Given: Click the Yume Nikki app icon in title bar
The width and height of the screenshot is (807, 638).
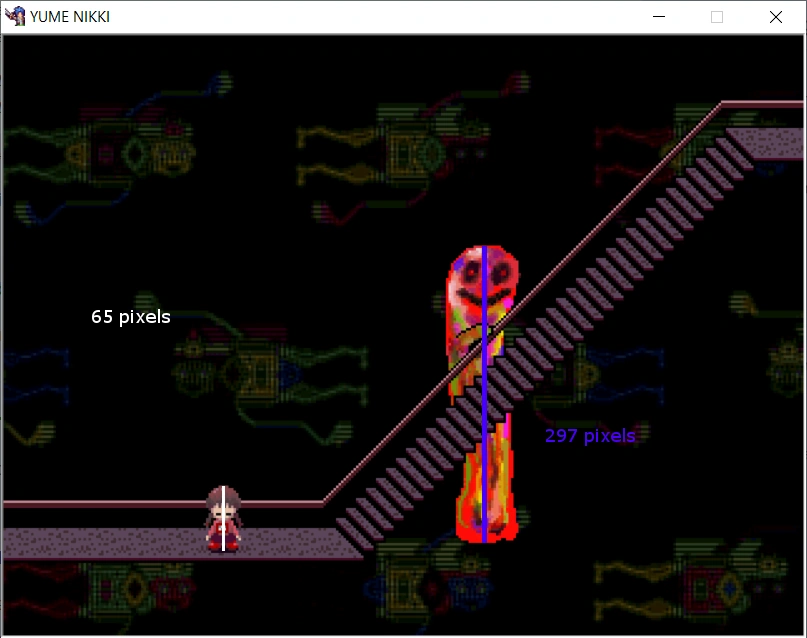Looking at the screenshot, I should tap(15, 16).
